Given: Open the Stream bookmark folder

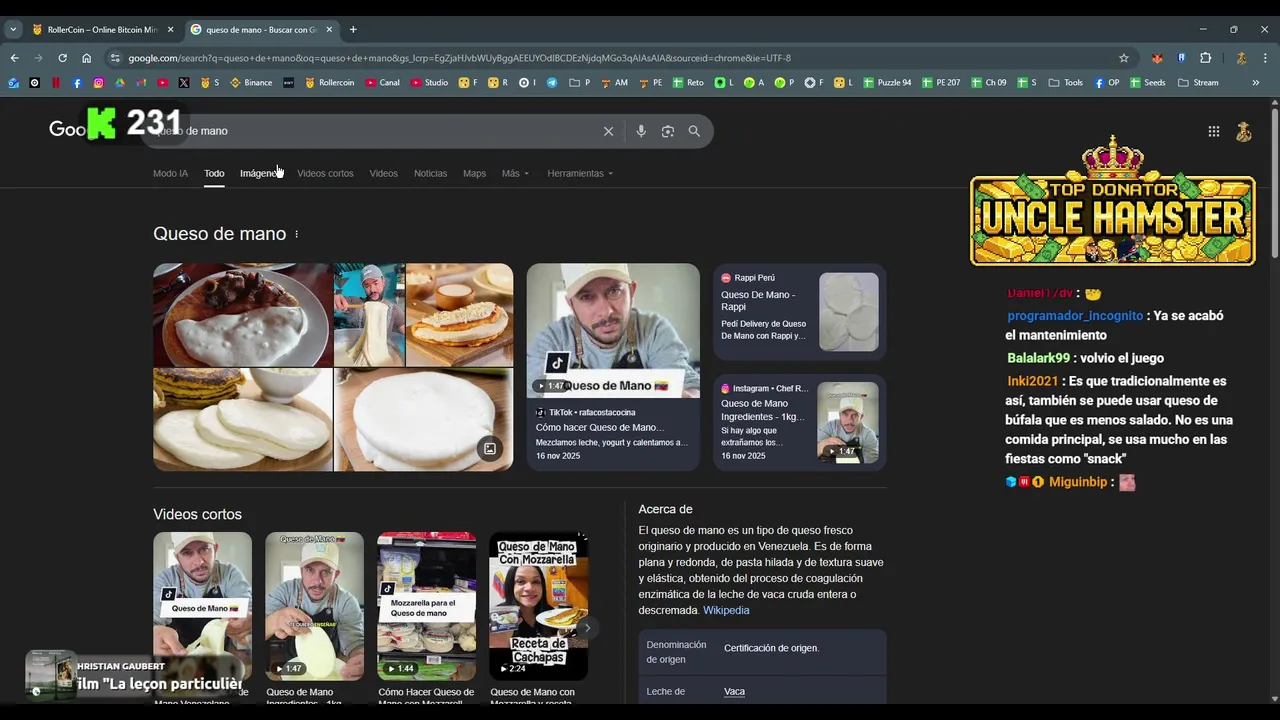Looking at the screenshot, I should click(x=1198, y=83).
